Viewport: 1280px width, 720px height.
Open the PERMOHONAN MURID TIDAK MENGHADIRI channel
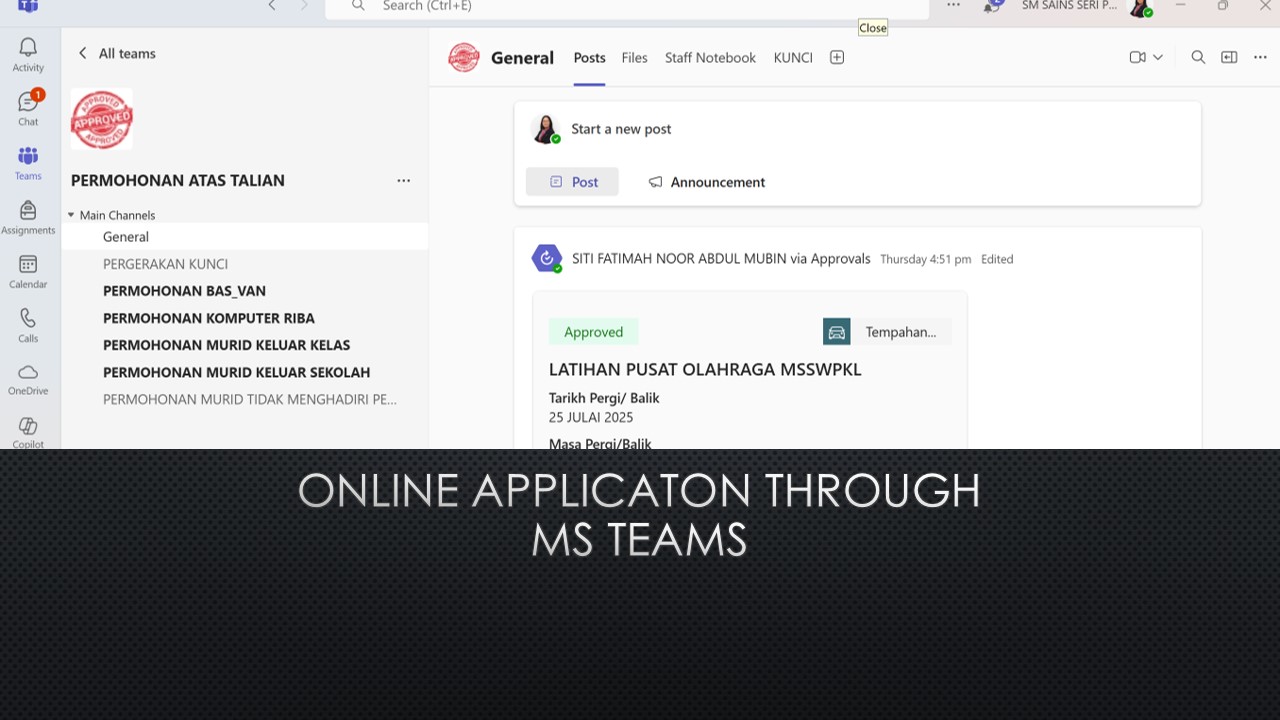tap(245, 399)
